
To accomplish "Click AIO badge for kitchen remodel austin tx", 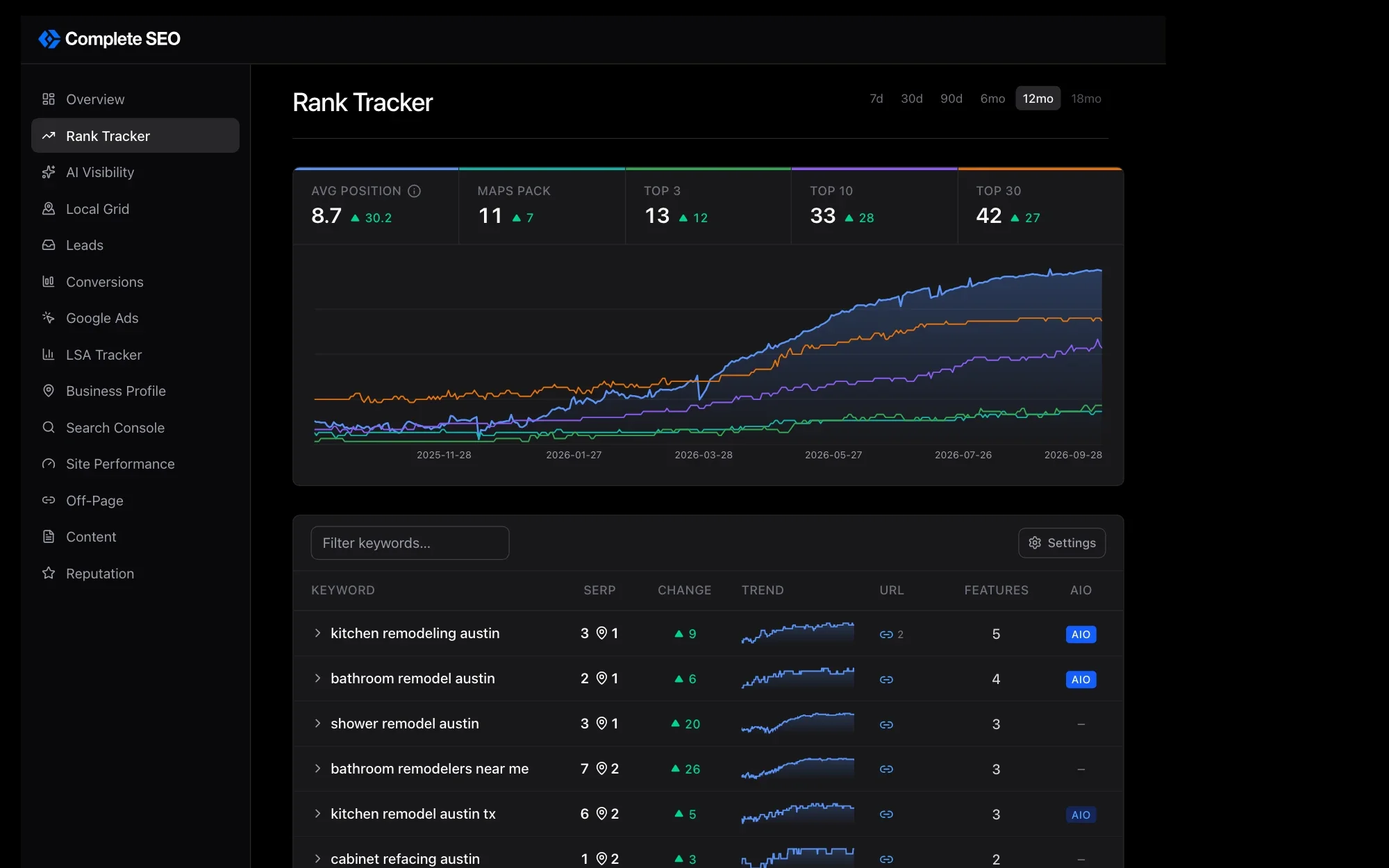I will point(1081,815).
